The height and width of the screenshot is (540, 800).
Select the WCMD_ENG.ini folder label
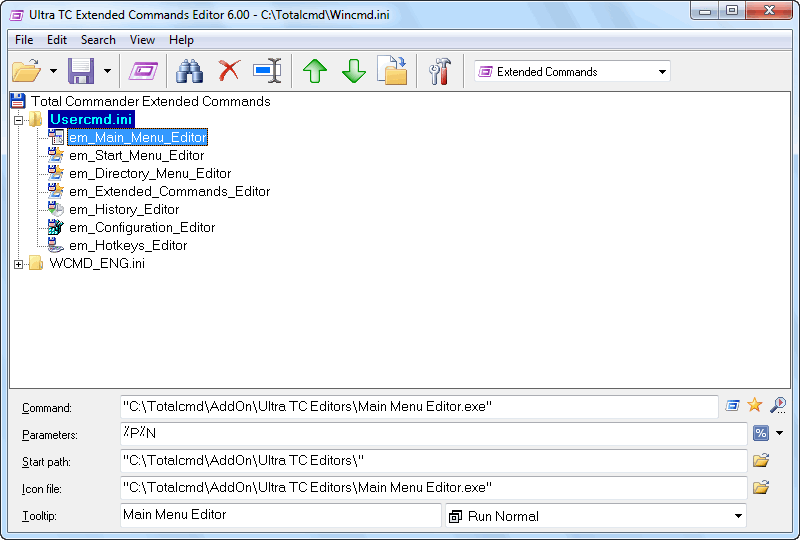(x=97, y=263)
